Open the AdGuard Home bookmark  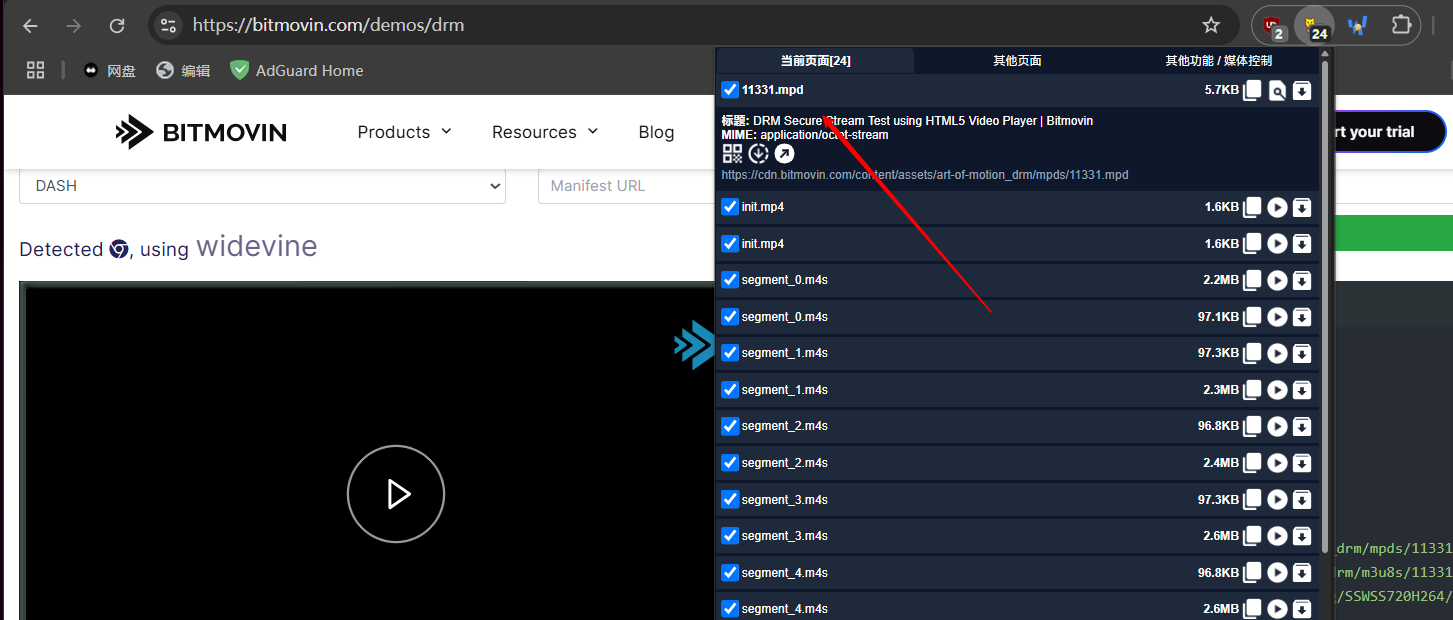point(297,70)
